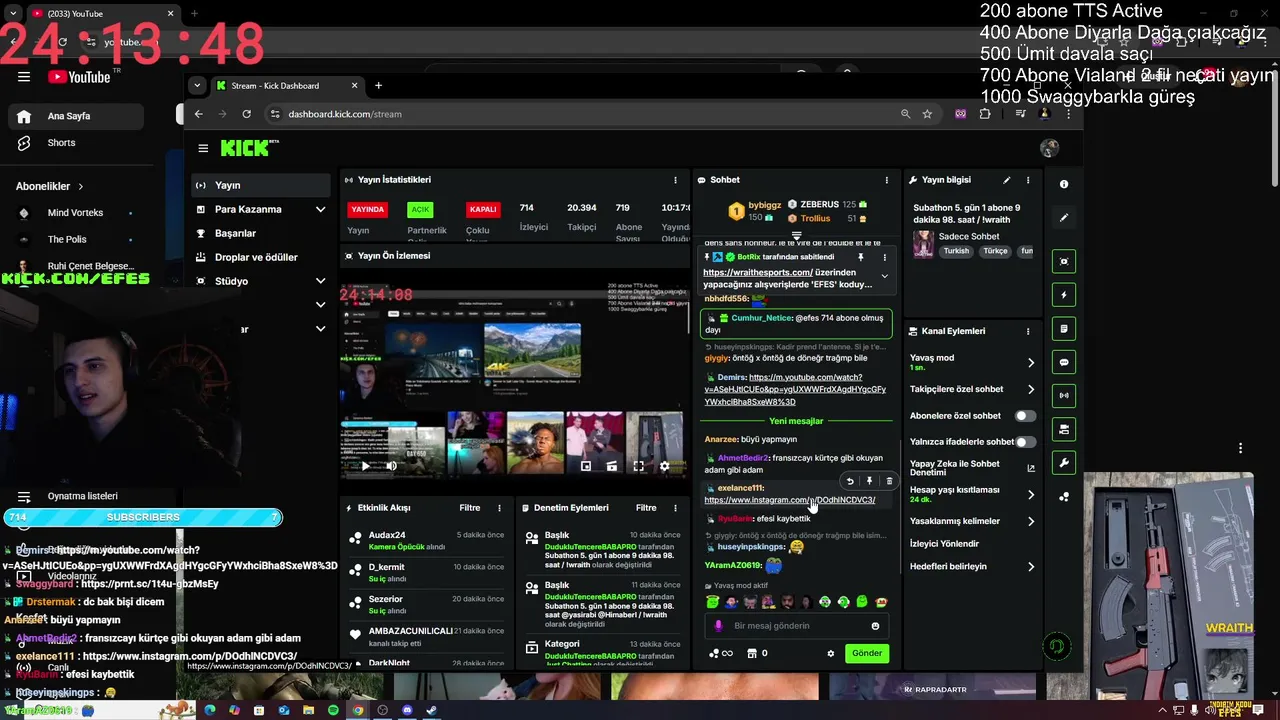Open Yayın İstatistikleri three-dot menu
Viewport: 1280px width, 720px height.
pyautogui.click(x=675, y=180)
